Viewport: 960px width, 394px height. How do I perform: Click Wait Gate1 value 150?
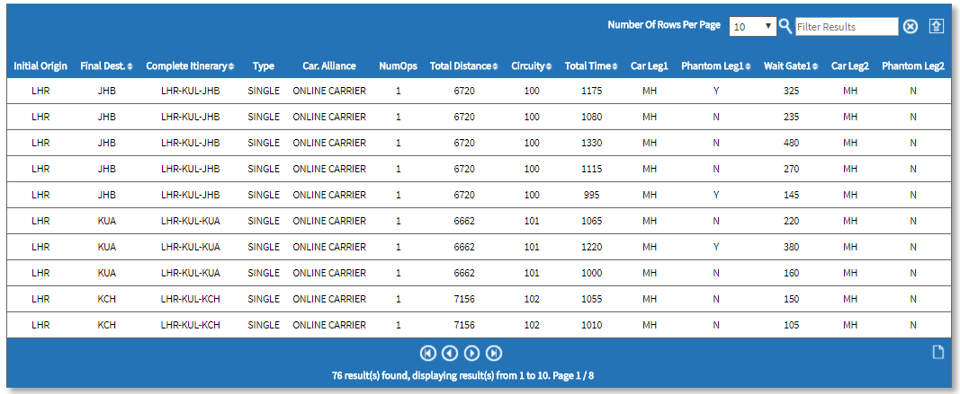point(791,299)
